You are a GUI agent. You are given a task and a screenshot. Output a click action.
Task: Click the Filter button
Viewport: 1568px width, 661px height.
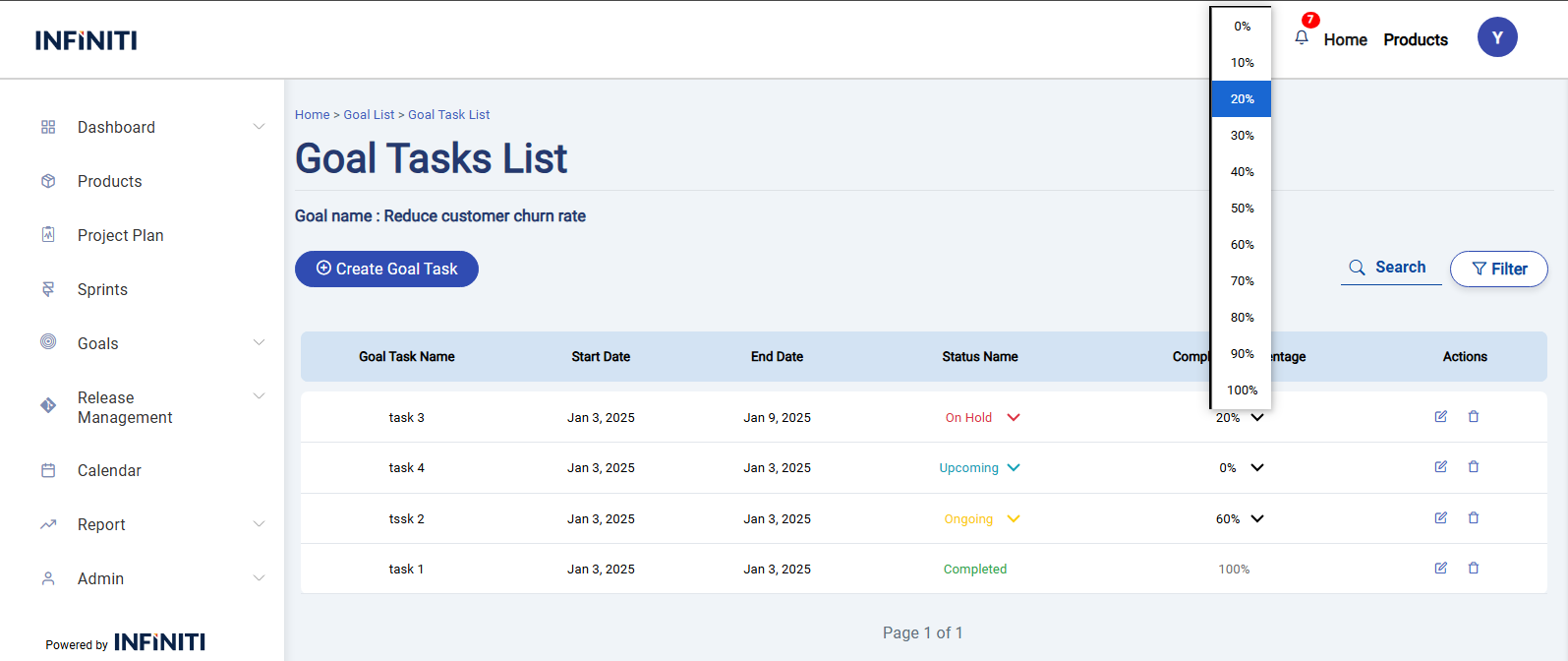point(1498,269)
